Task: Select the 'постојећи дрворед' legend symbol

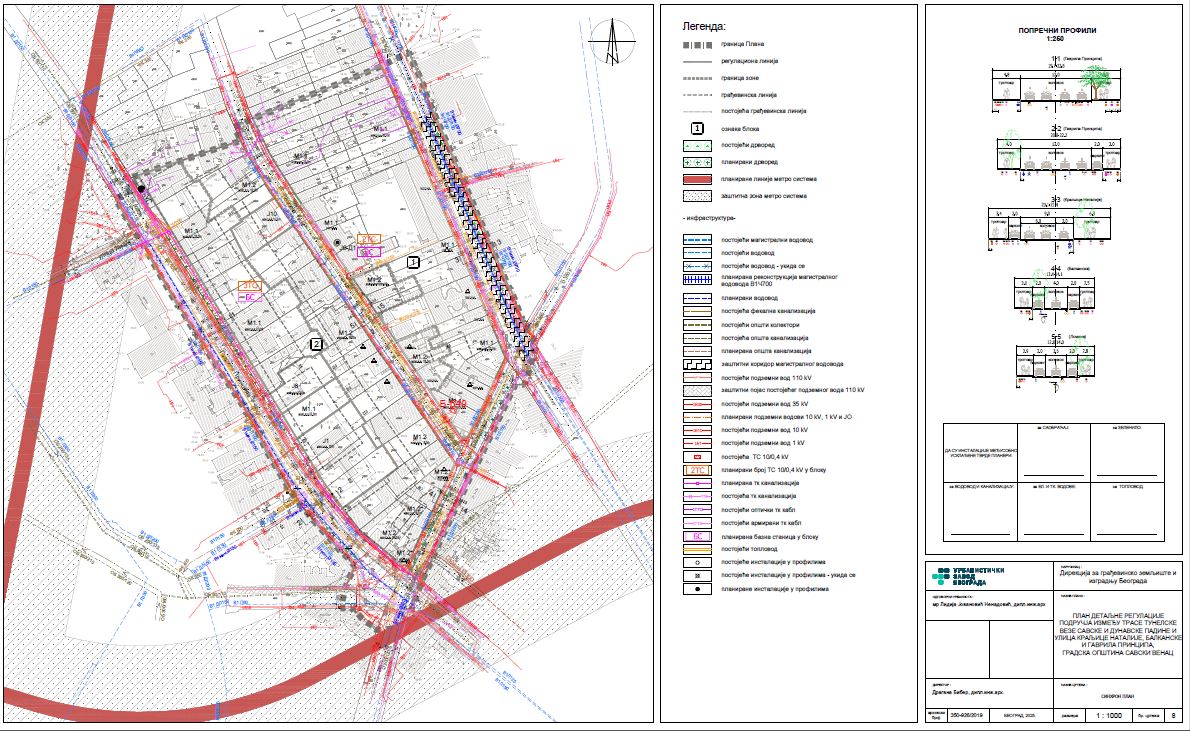Action: pos(698,145)
